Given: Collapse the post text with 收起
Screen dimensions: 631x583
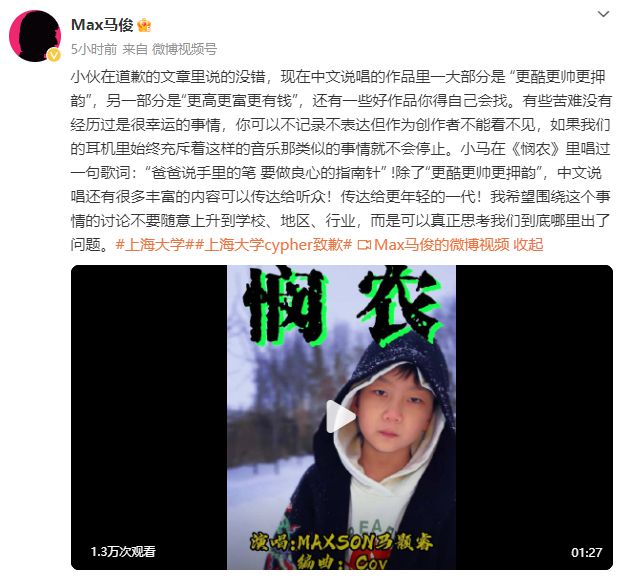Looking at the screenshot, I should pyautogui.click(x=528, y=245).
